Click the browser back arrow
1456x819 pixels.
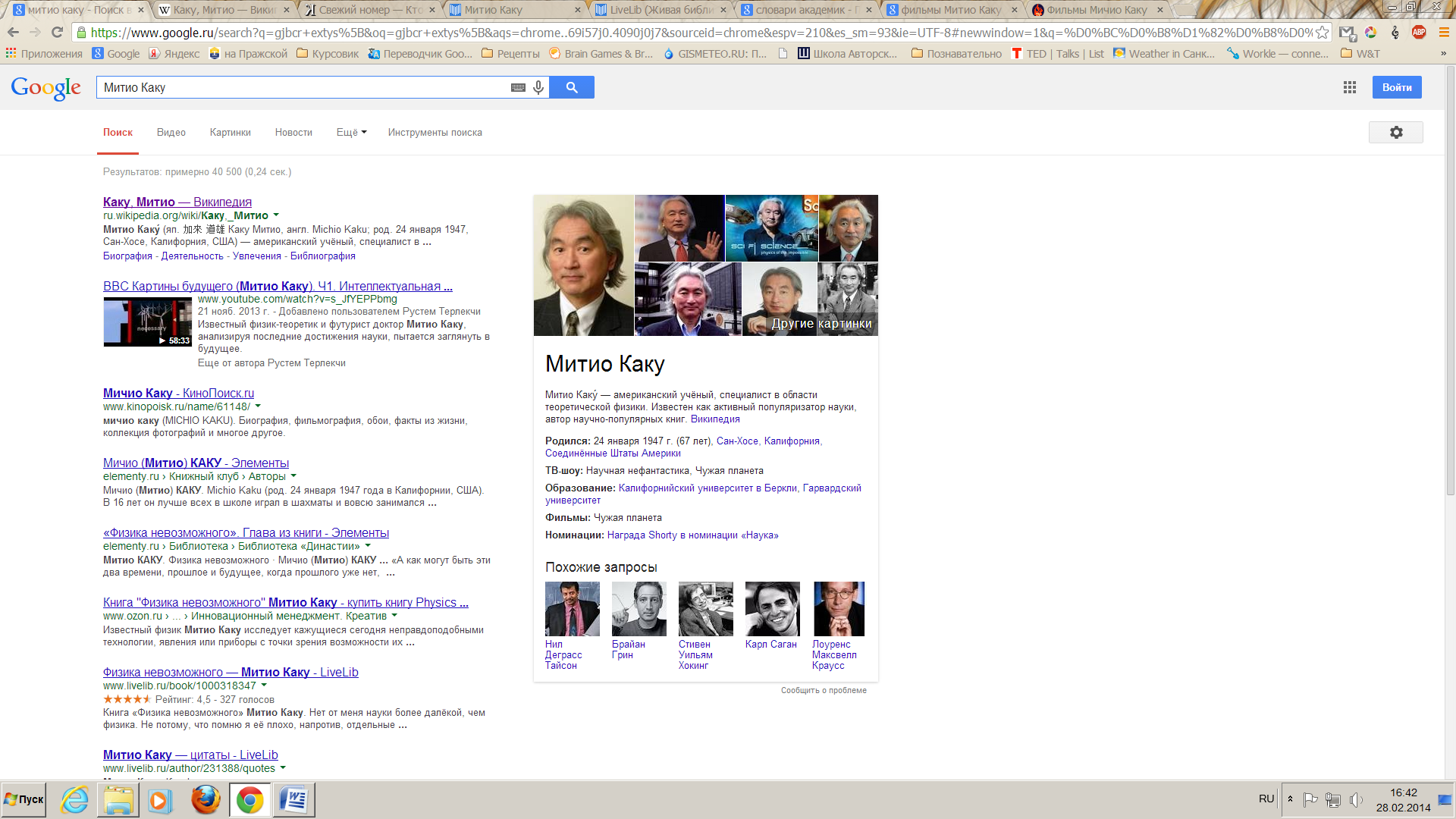coord(13,33)
